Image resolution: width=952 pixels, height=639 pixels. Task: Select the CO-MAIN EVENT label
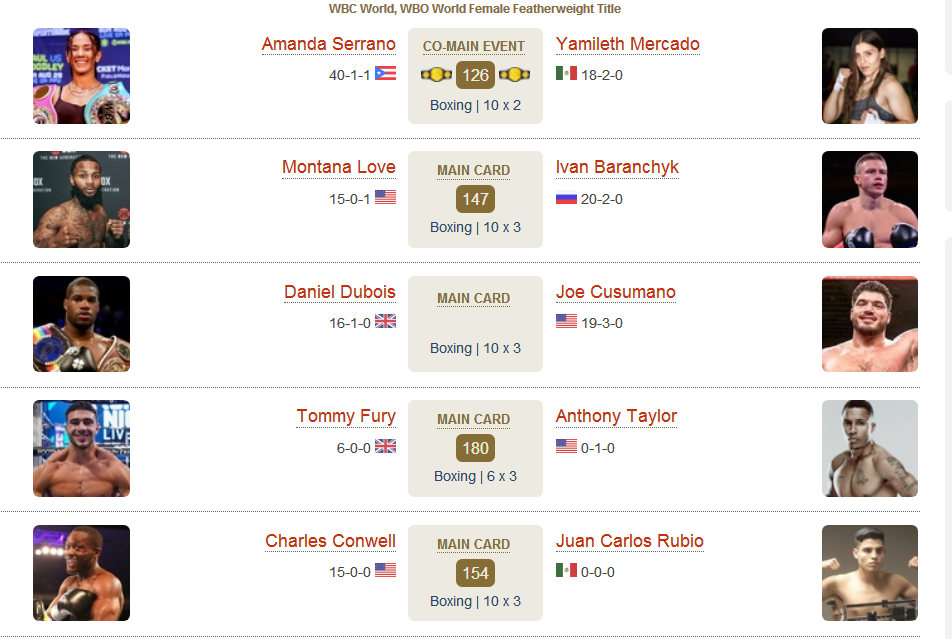click(474, 47)
